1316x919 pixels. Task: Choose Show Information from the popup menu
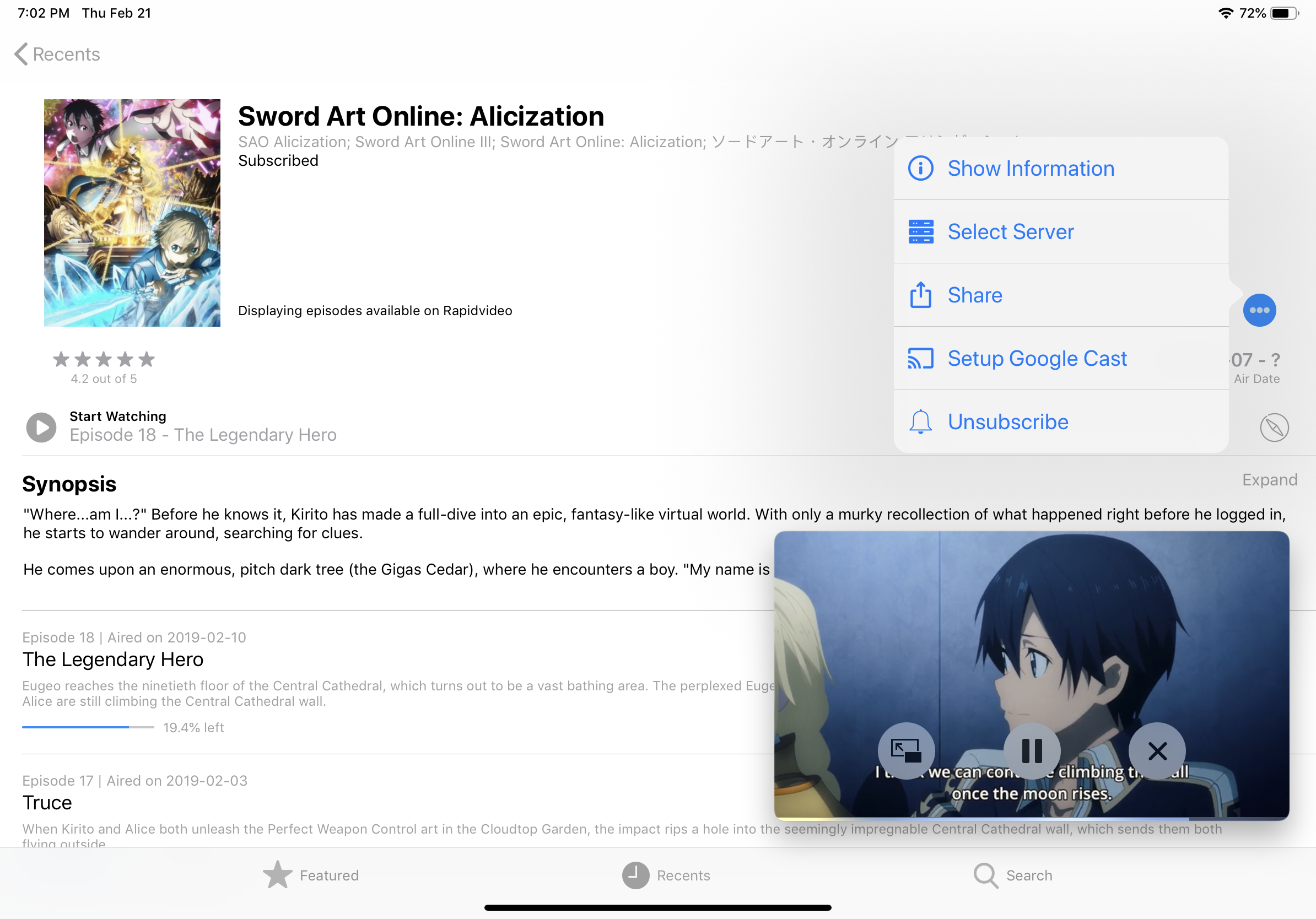tap(1030, 169)
